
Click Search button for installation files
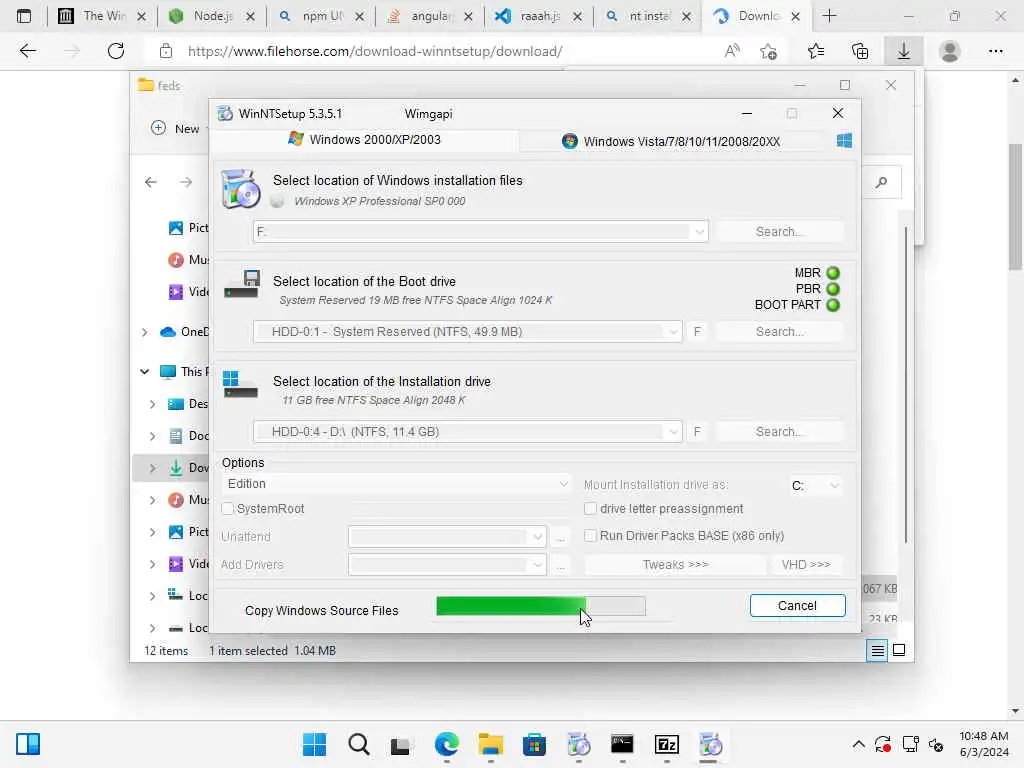tap(779, 232)
